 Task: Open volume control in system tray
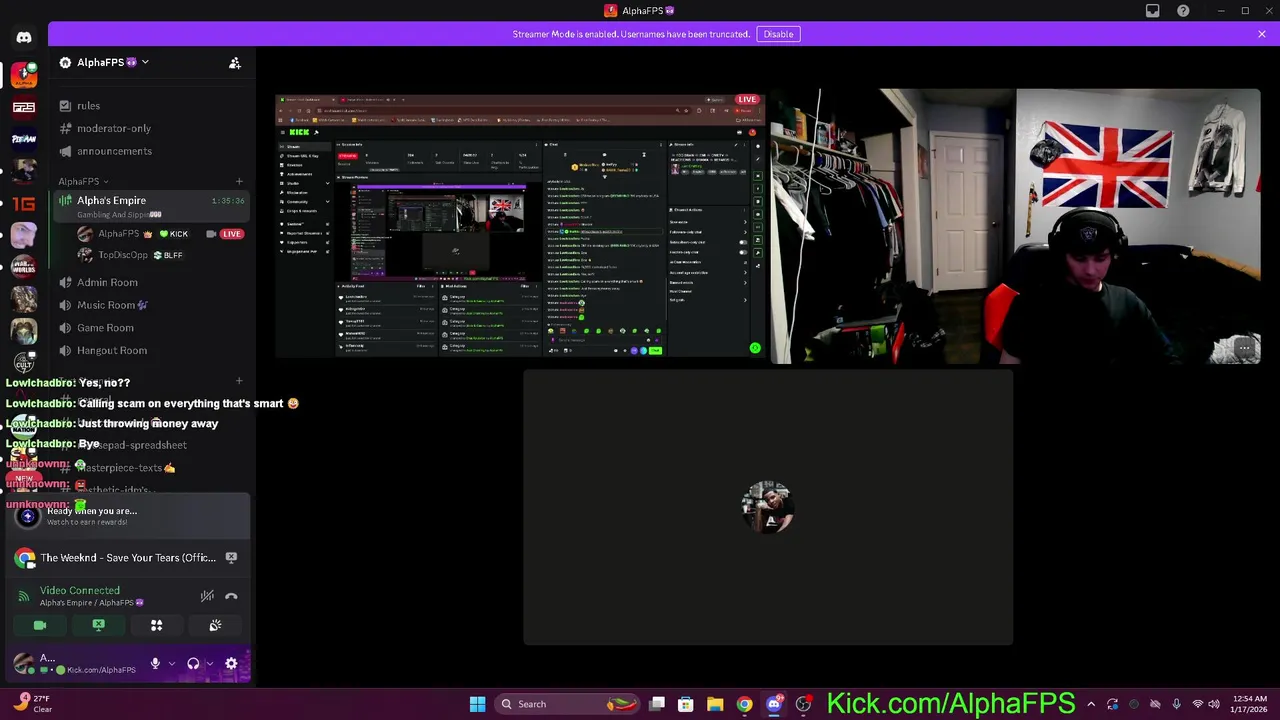(x=1216, y=704)
